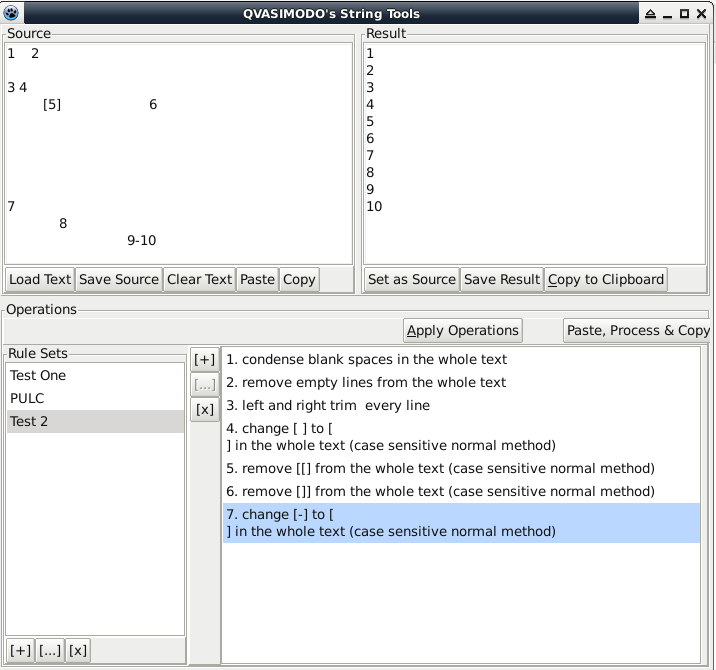
Task: Click inside the Result text area
Action: click(534, 153)
